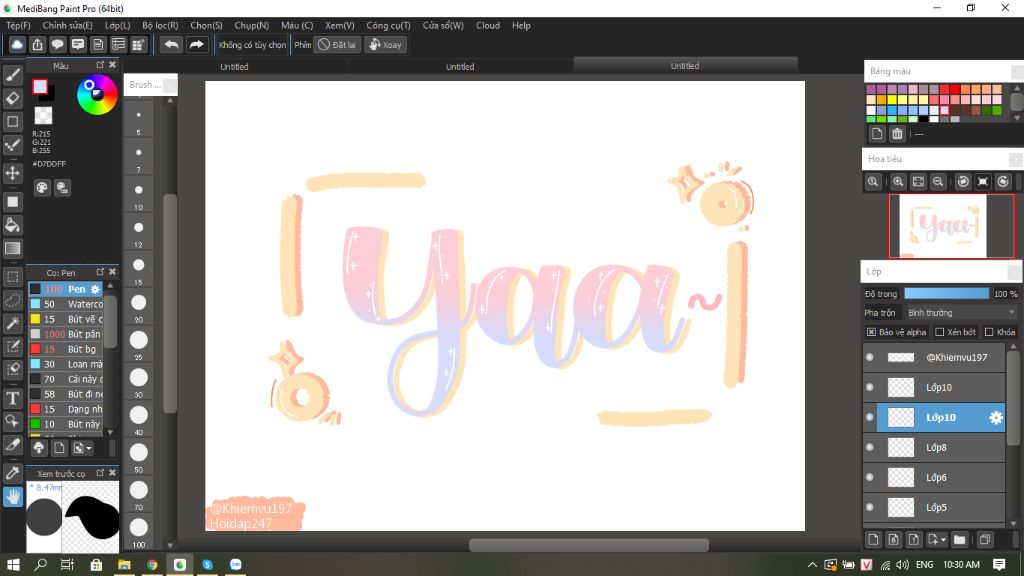Adjust the Độ trong opacity slider
1024x576 pixels.
pyautogui.click(x=946, y=294)
